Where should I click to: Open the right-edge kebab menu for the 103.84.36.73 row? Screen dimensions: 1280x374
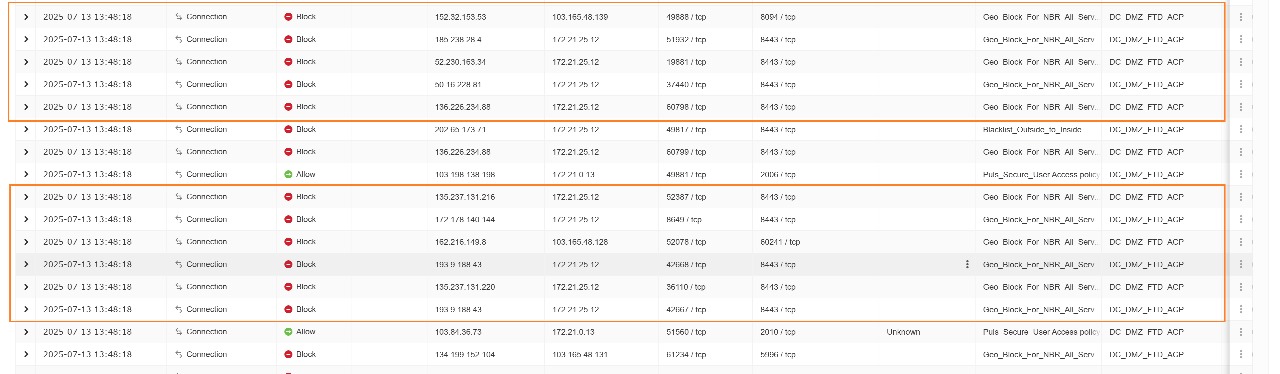(x=1241, y=331)
